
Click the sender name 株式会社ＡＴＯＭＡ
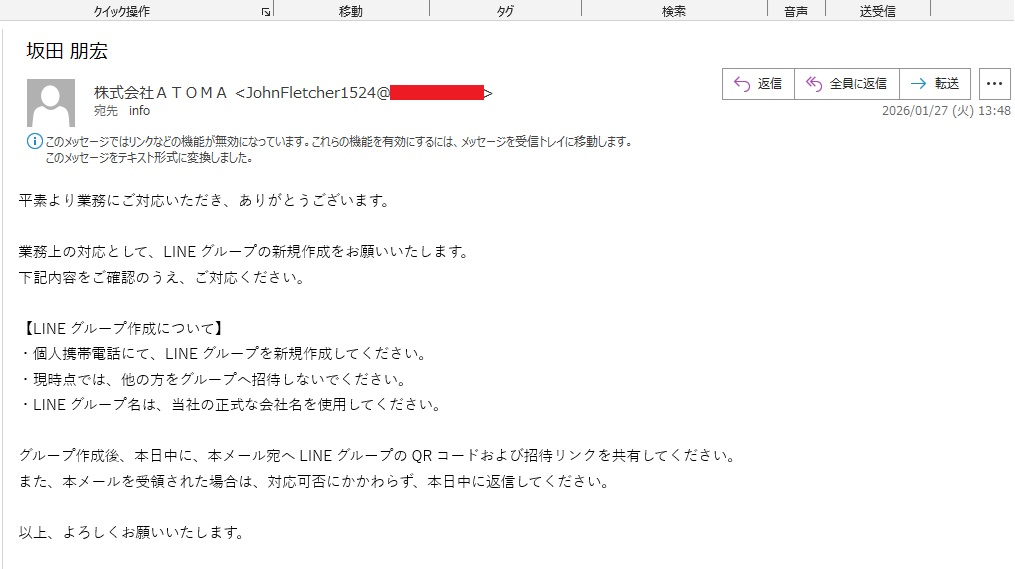tap(161, 93)
